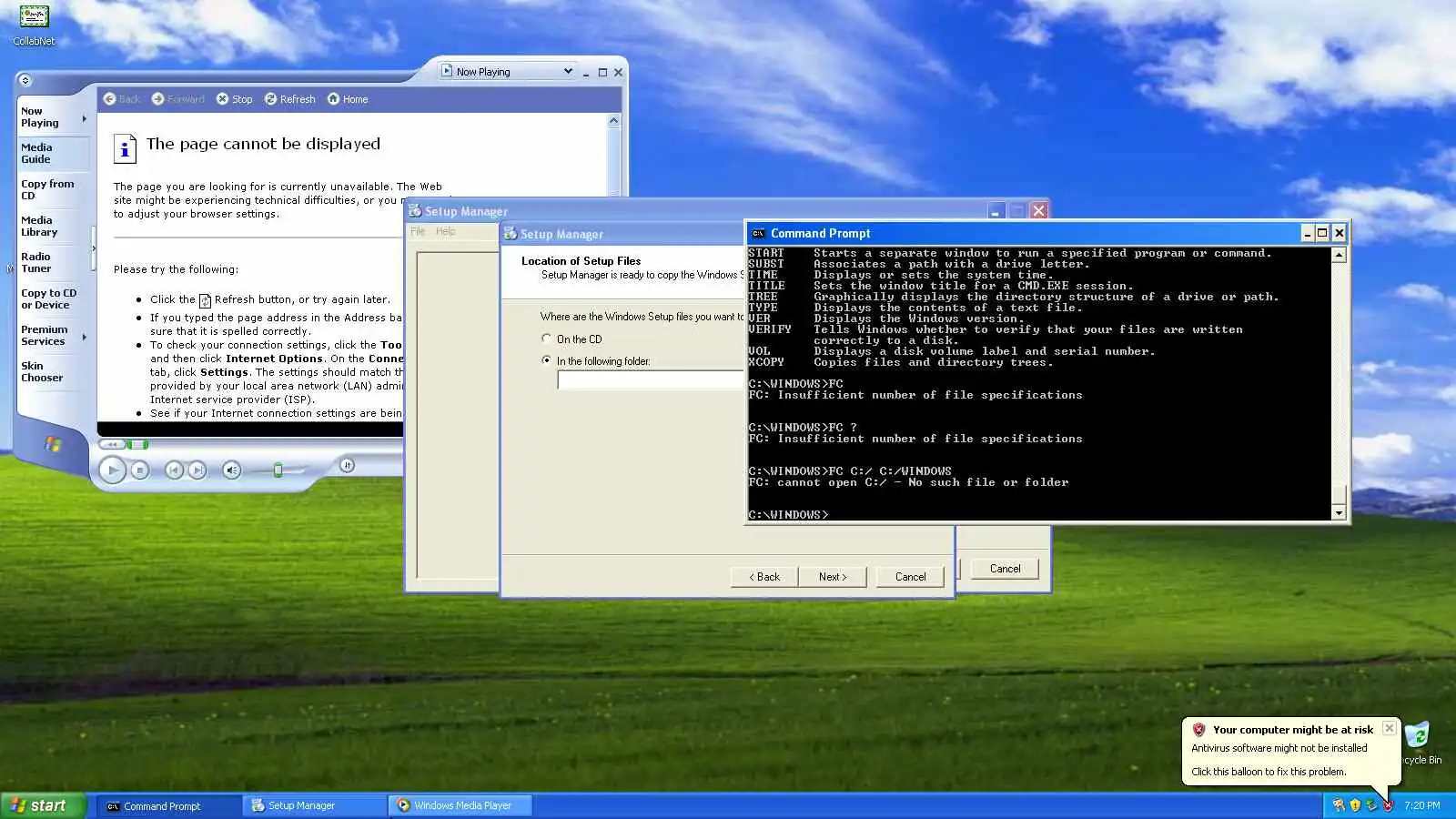Click the Windows Messenger tray icon
The image size is (1456, 819).
1339,805
